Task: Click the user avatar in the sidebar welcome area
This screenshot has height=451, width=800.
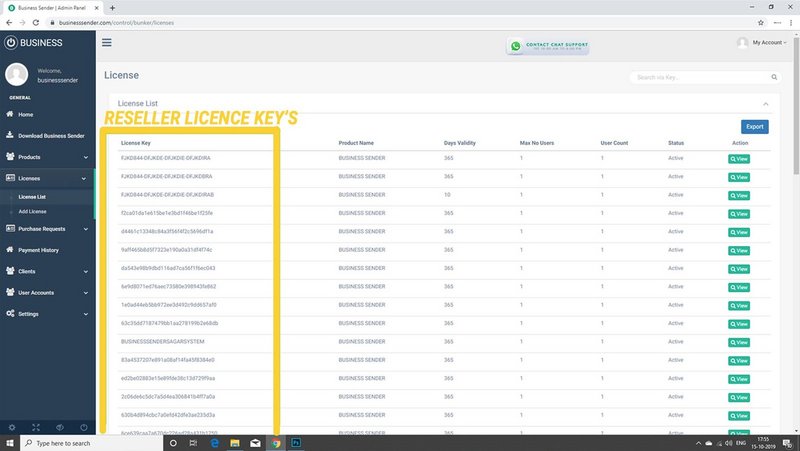Action: (x=16, y=74)
